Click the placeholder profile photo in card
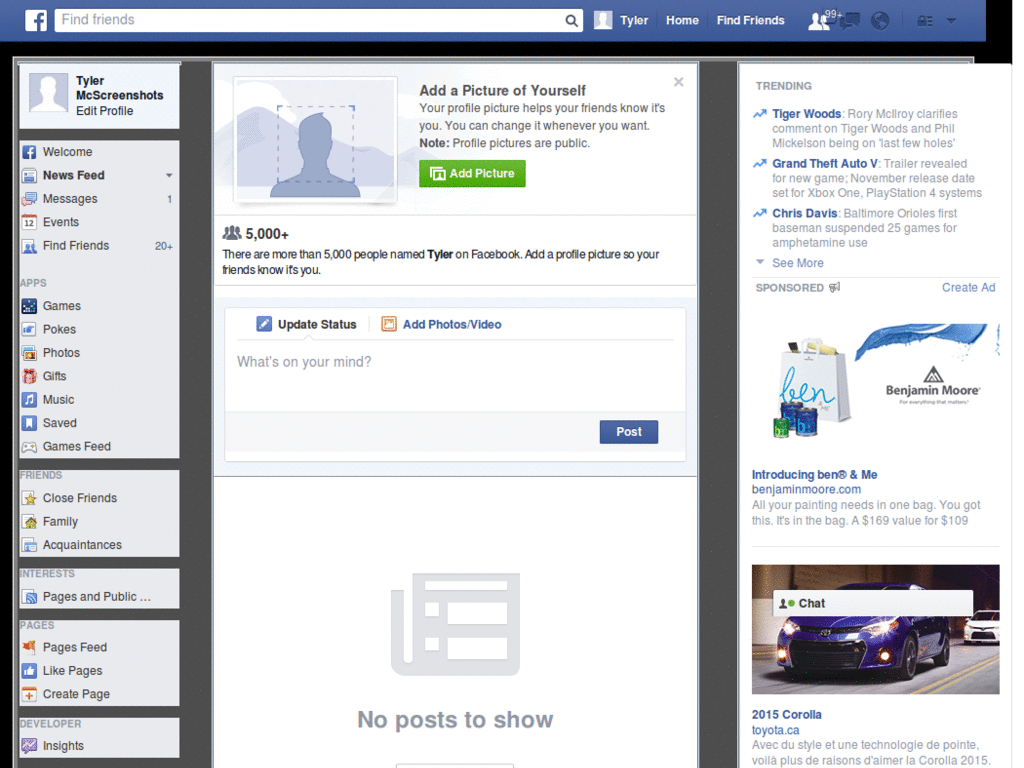Image resolution: width=1024 pixels, height=768 pixels. 315,138
